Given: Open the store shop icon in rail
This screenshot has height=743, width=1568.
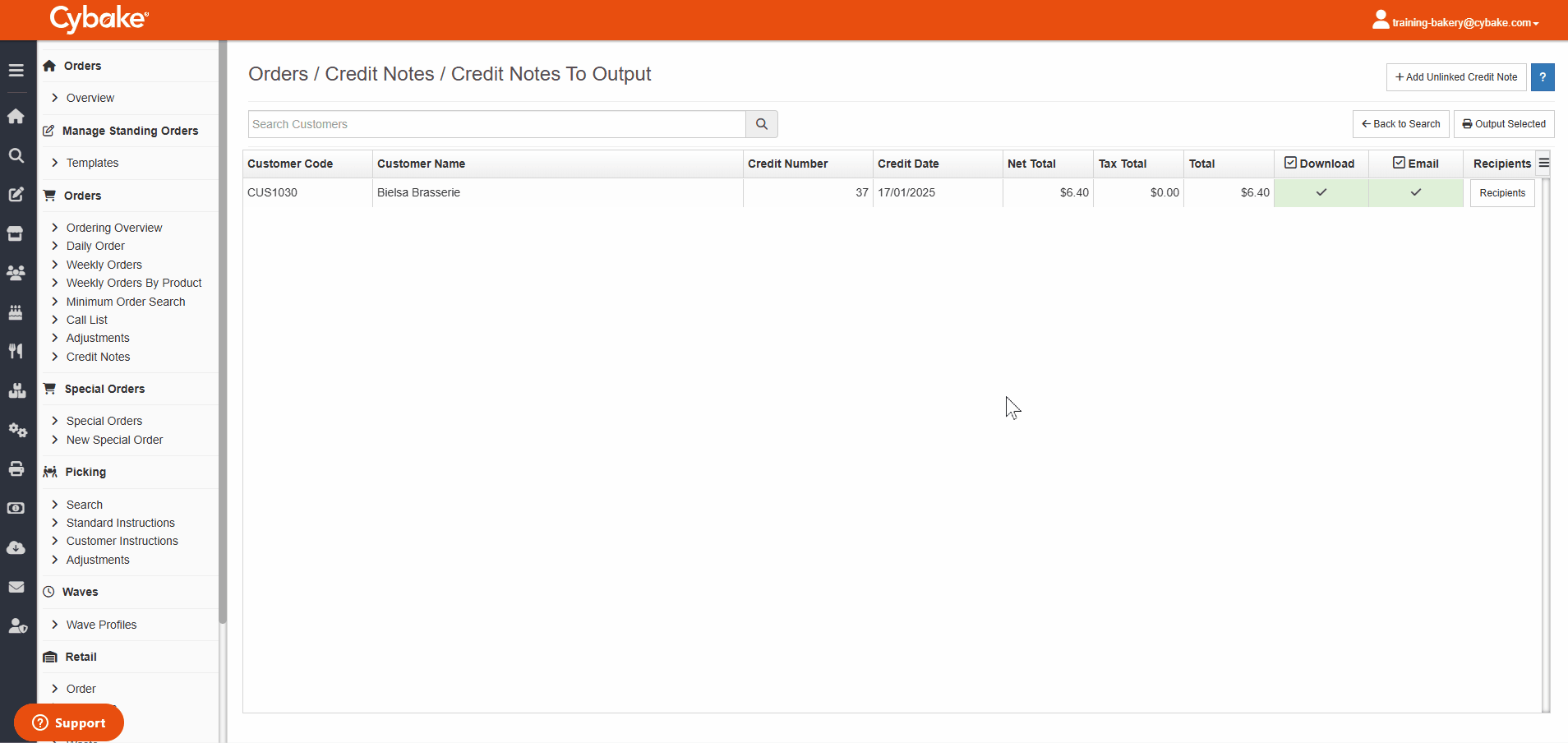Looking at the screenshot, I should point(16,234).
